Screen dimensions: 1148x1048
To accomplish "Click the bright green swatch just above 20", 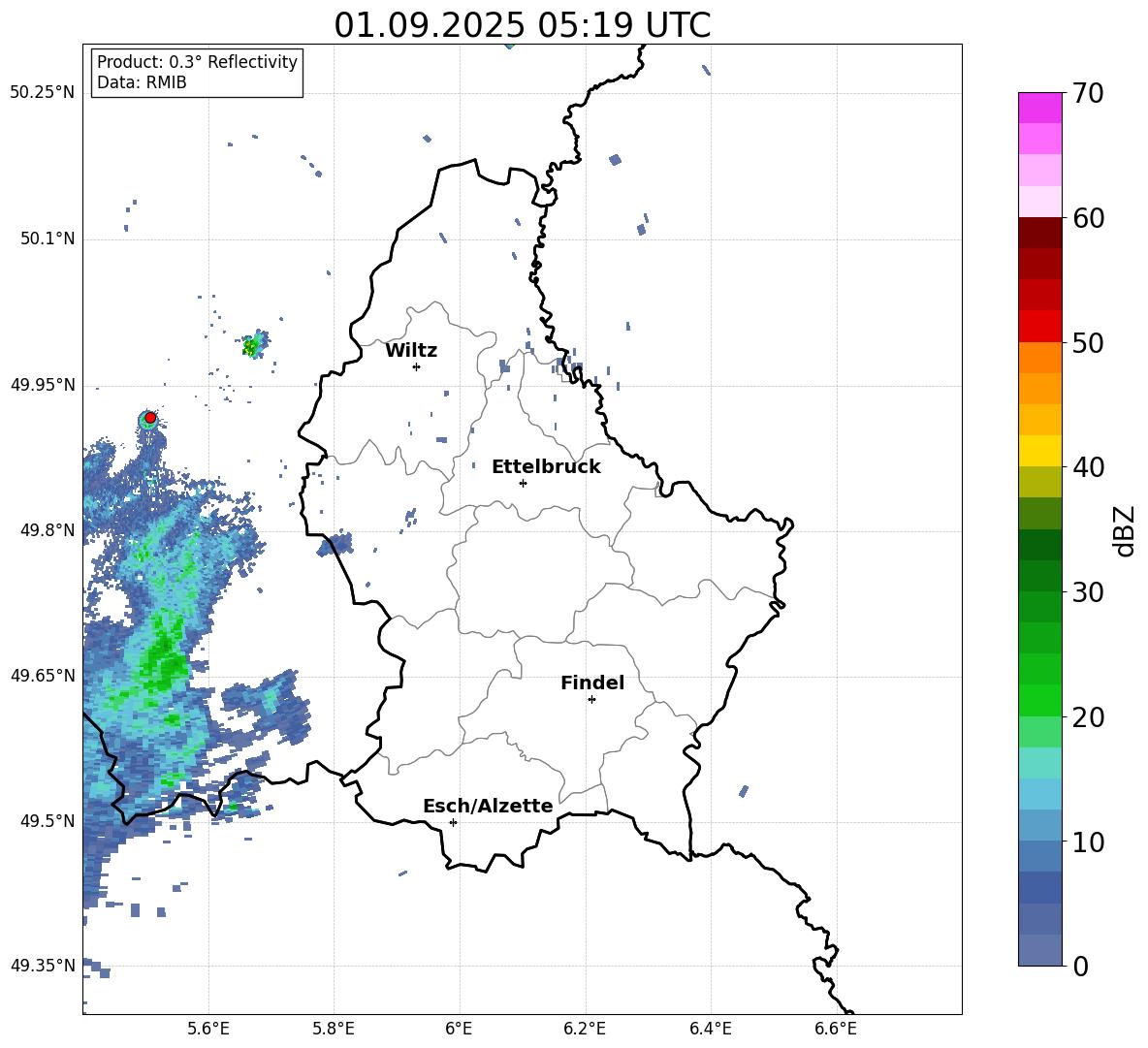I will 1039,700.
